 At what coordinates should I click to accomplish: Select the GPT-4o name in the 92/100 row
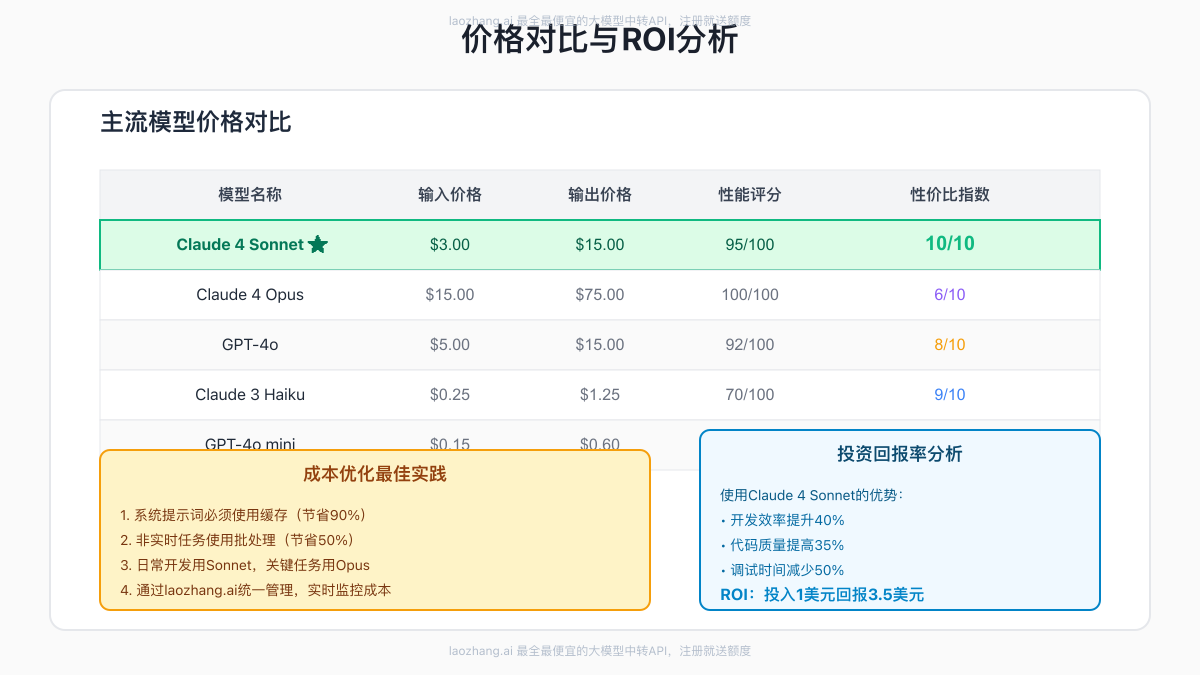coord(250,345)
